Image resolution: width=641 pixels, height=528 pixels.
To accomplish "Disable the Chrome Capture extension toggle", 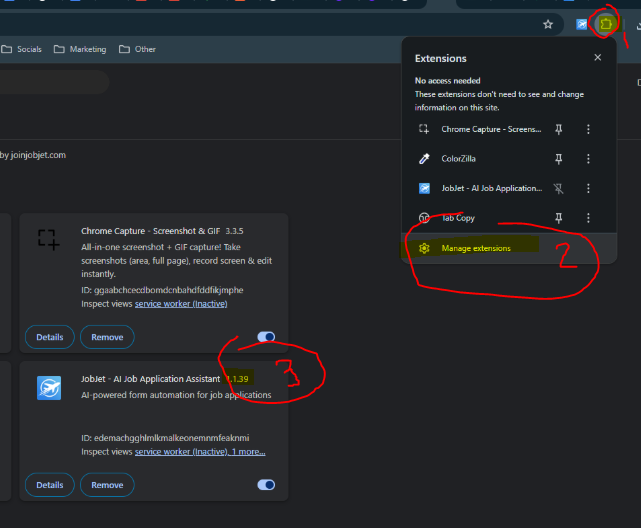I will (266, 337).
